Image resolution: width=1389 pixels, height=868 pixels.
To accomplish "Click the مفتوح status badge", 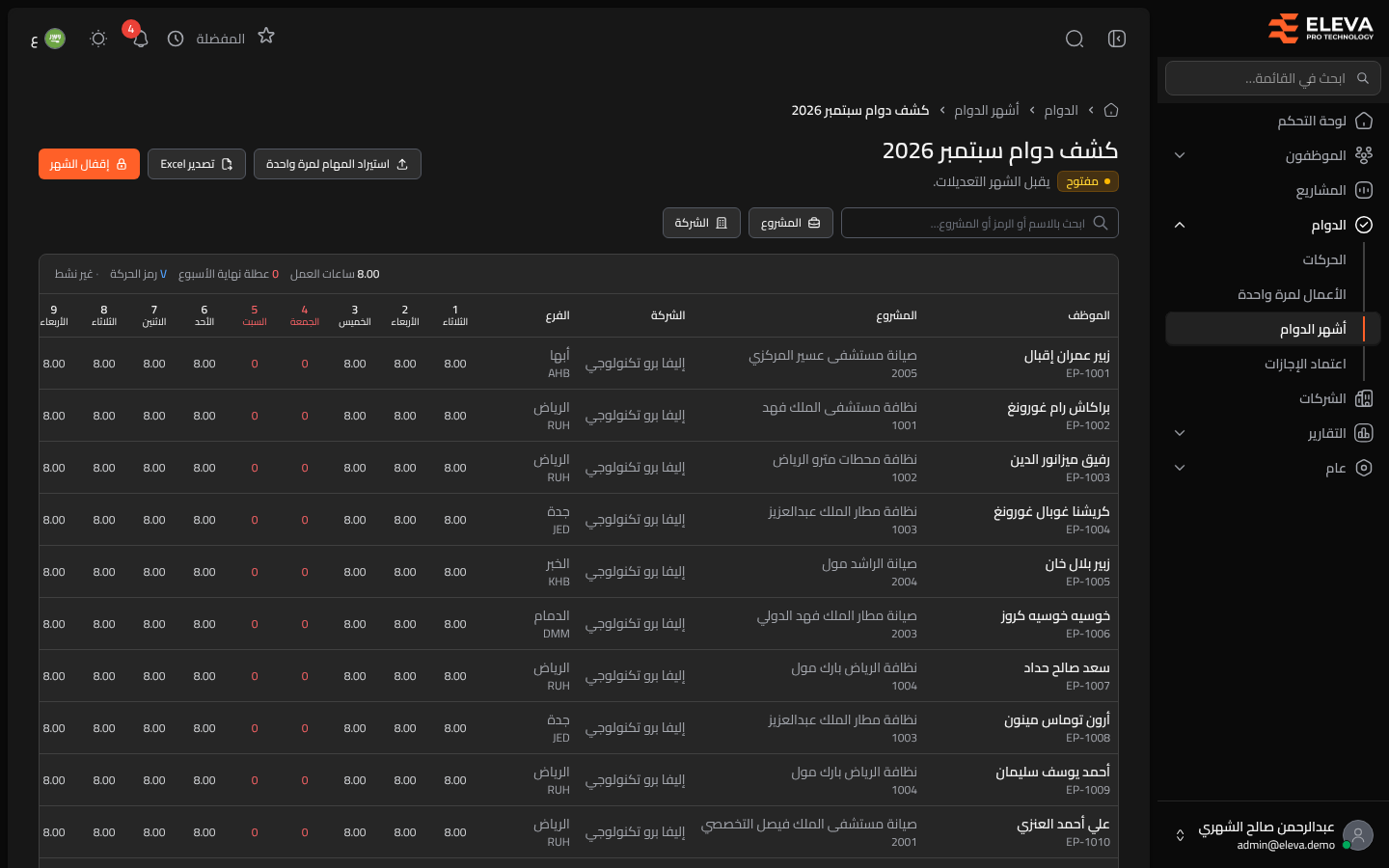I will [1088, 181].
